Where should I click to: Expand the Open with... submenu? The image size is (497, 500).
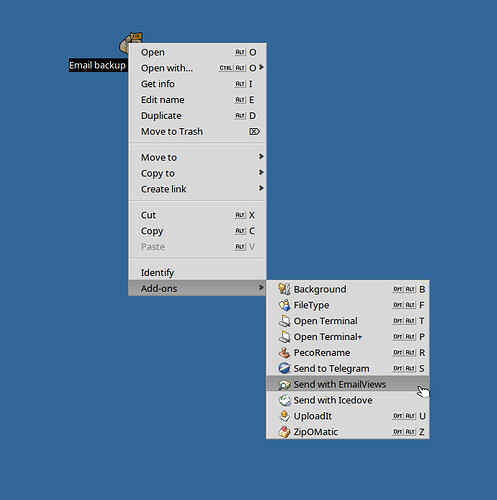tap(197, 68)
